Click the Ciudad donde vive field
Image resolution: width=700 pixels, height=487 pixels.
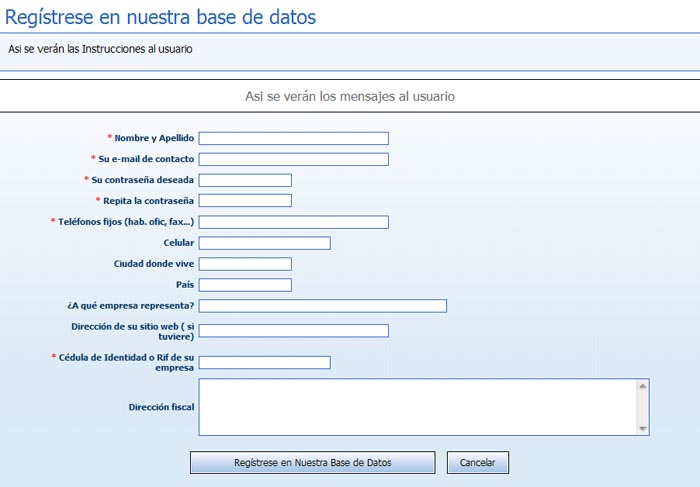pyautogui.click(x=245, y=264)
